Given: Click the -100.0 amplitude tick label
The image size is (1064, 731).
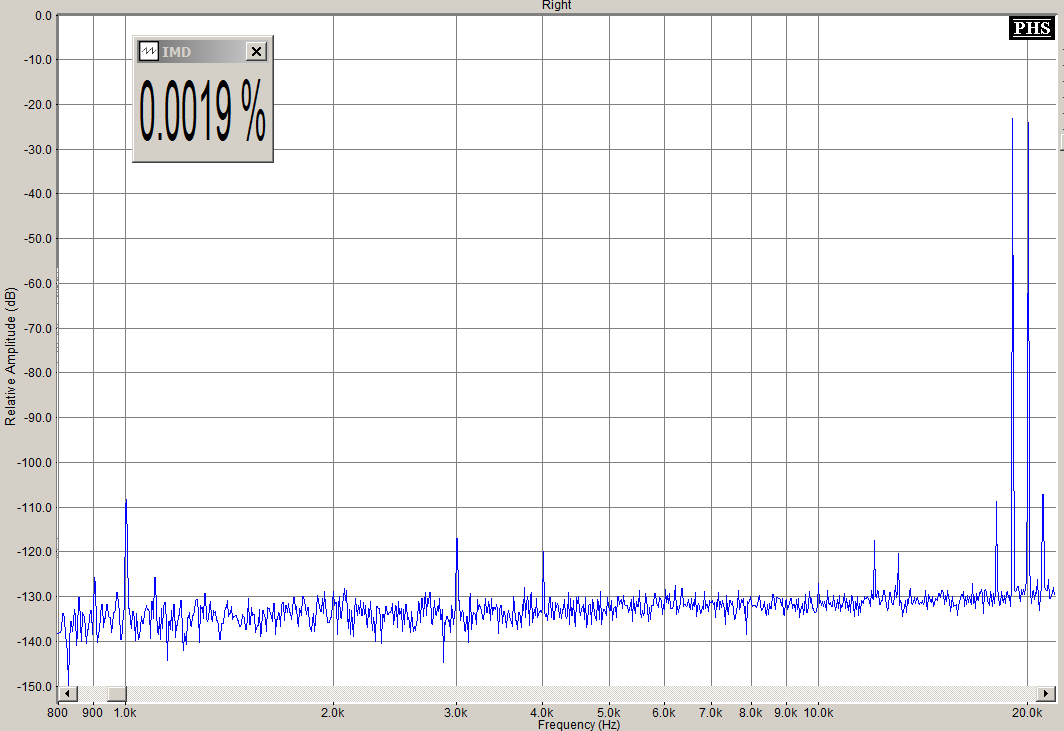Looking at the screenshot, I should (35, 462).
